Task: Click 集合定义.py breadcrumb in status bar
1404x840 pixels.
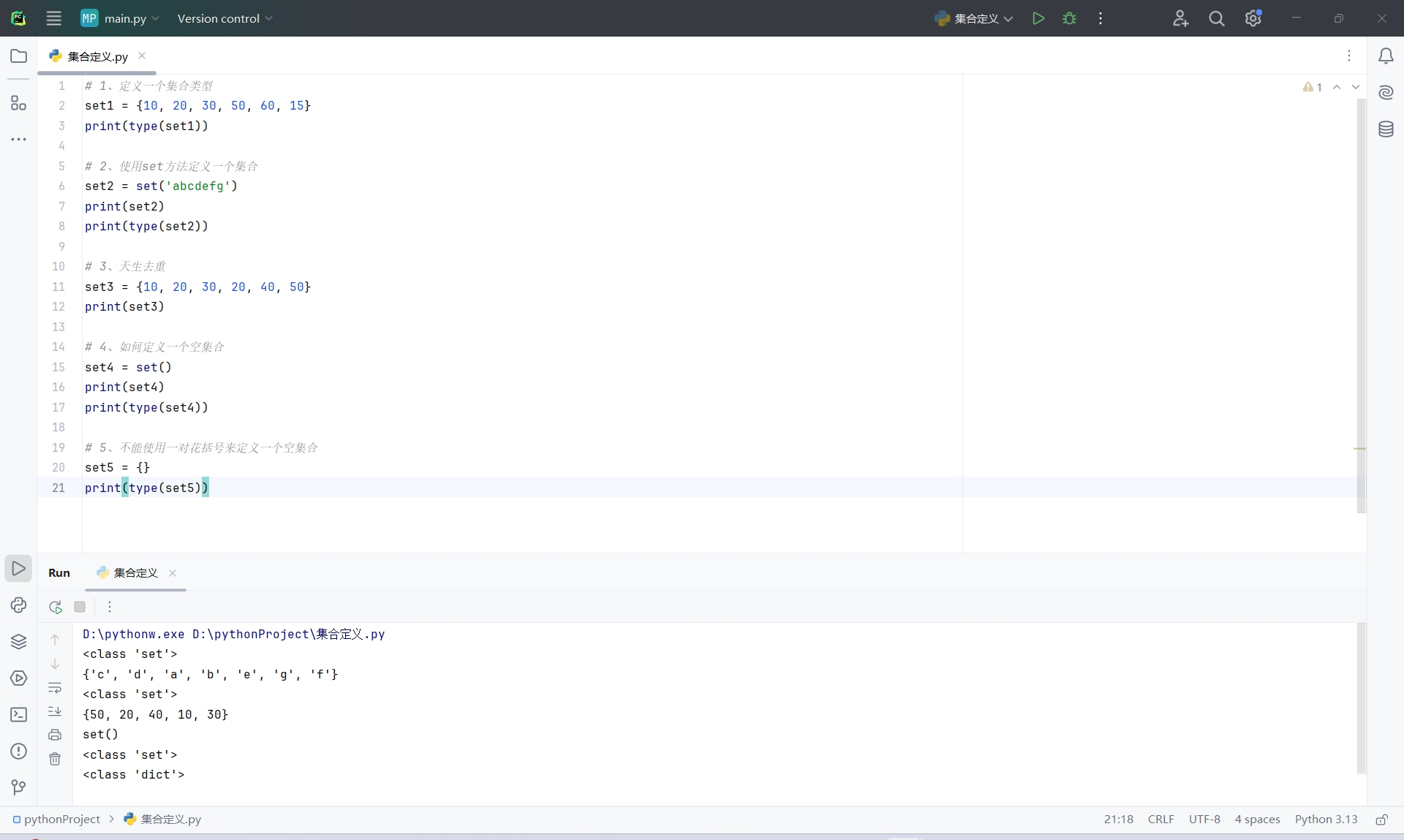Action: coord(162,820)
